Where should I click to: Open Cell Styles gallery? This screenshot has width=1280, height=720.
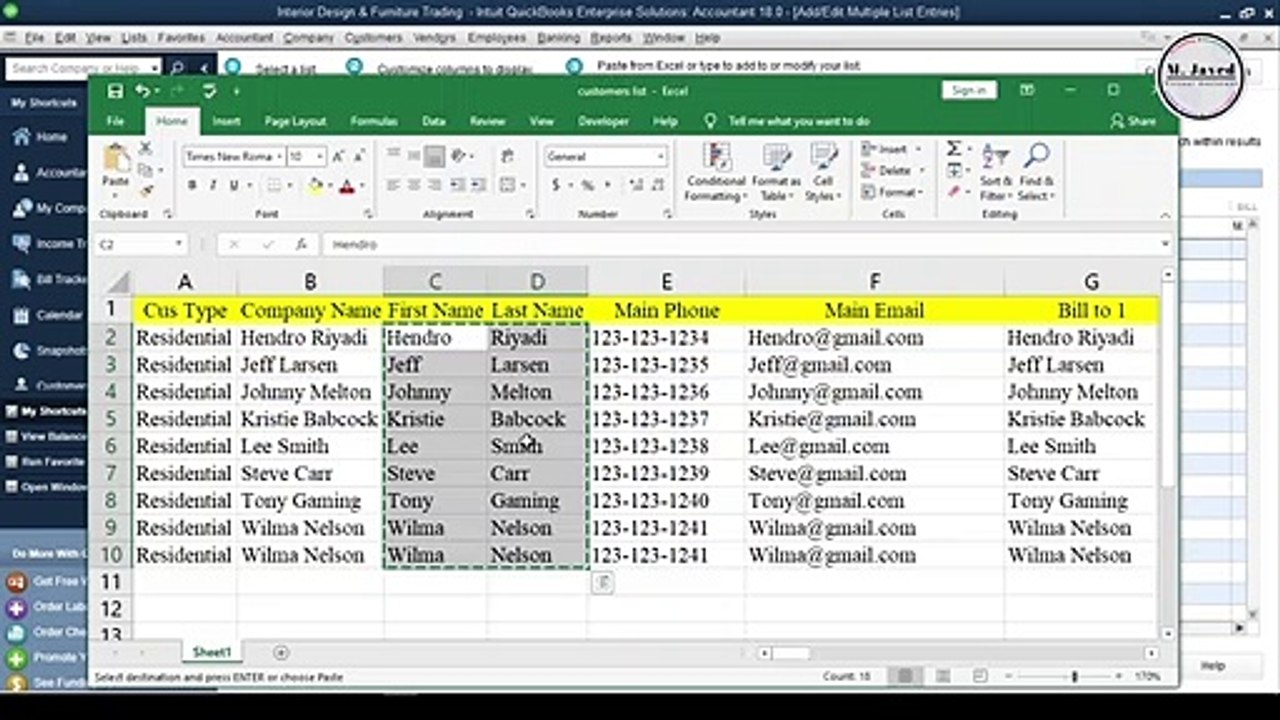click(x=823, y=171)
